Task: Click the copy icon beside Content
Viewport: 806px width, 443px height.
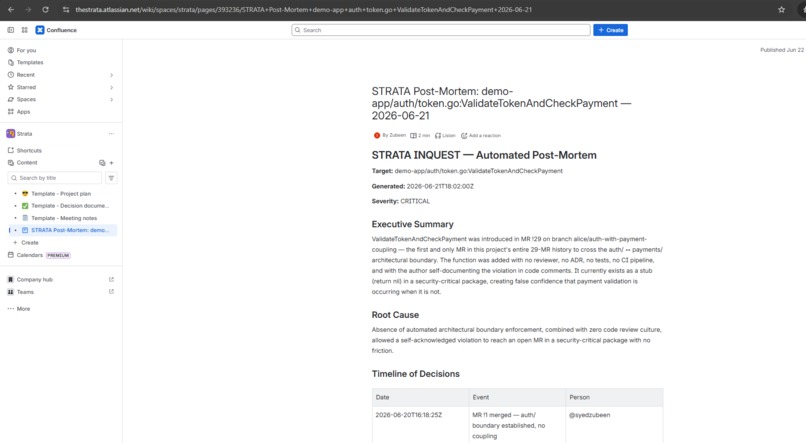Action: pyautogui.click(x=102, y=163)
